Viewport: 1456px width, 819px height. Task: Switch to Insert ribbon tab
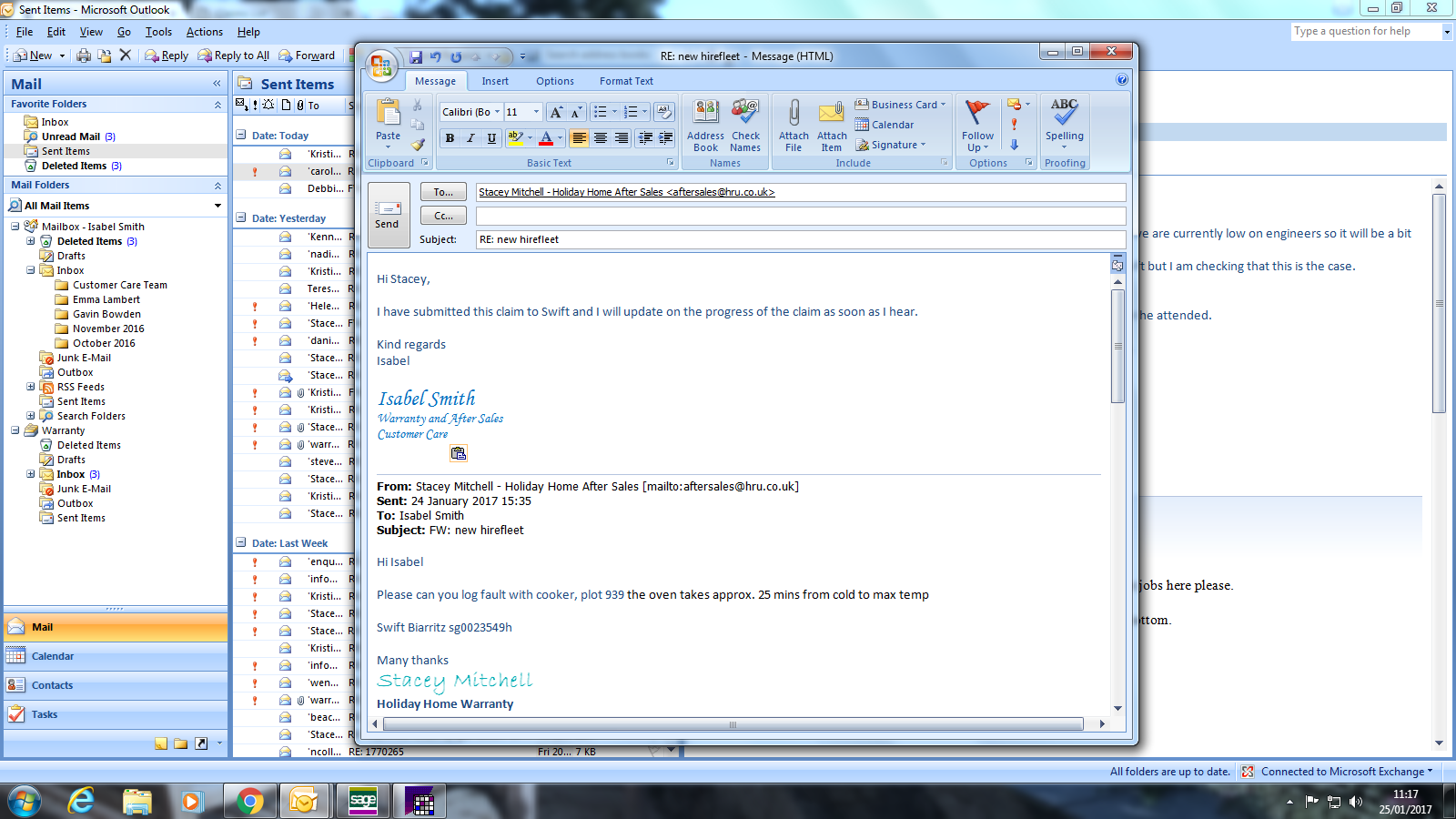coord(495,81)
